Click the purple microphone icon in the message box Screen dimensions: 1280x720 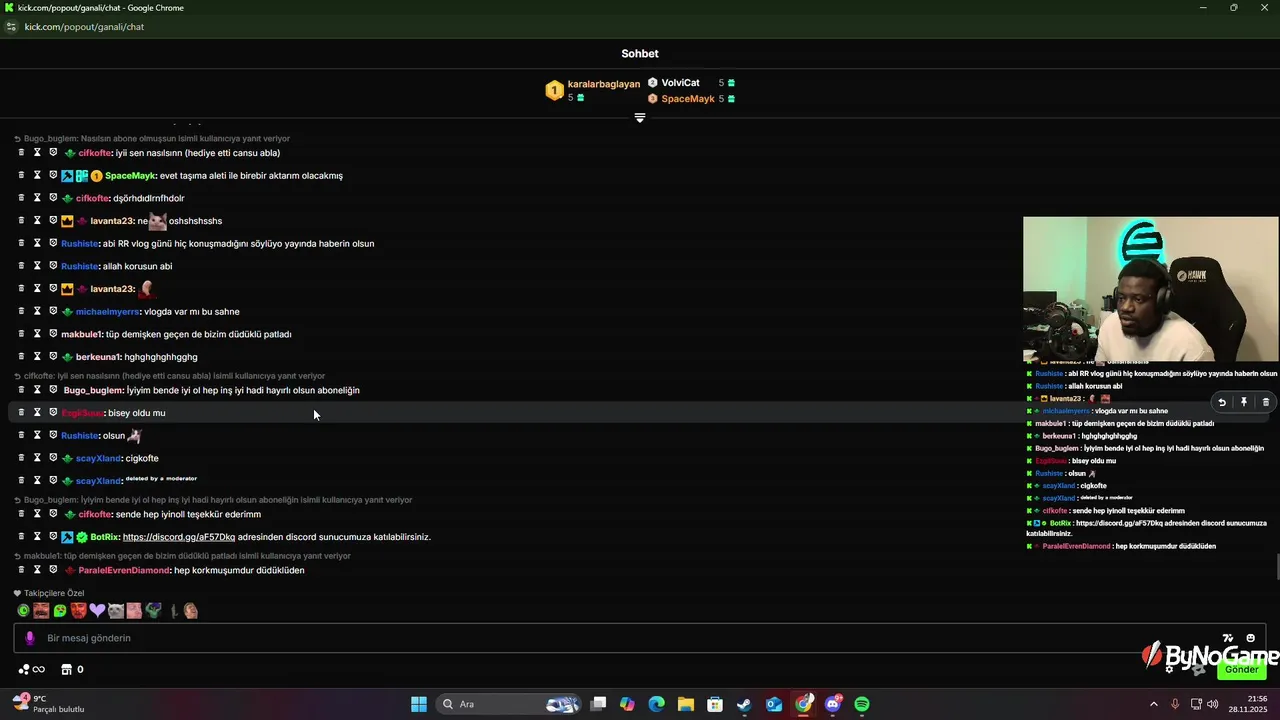pos(30,638)
